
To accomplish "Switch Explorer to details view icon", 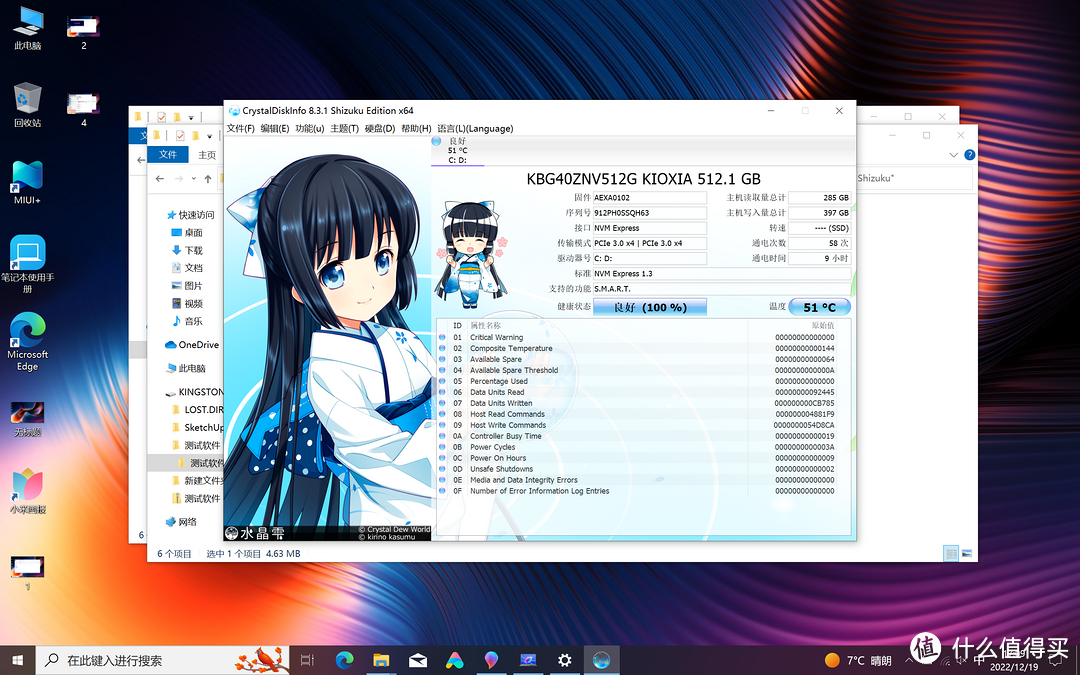I will click(x=951, y=553).
